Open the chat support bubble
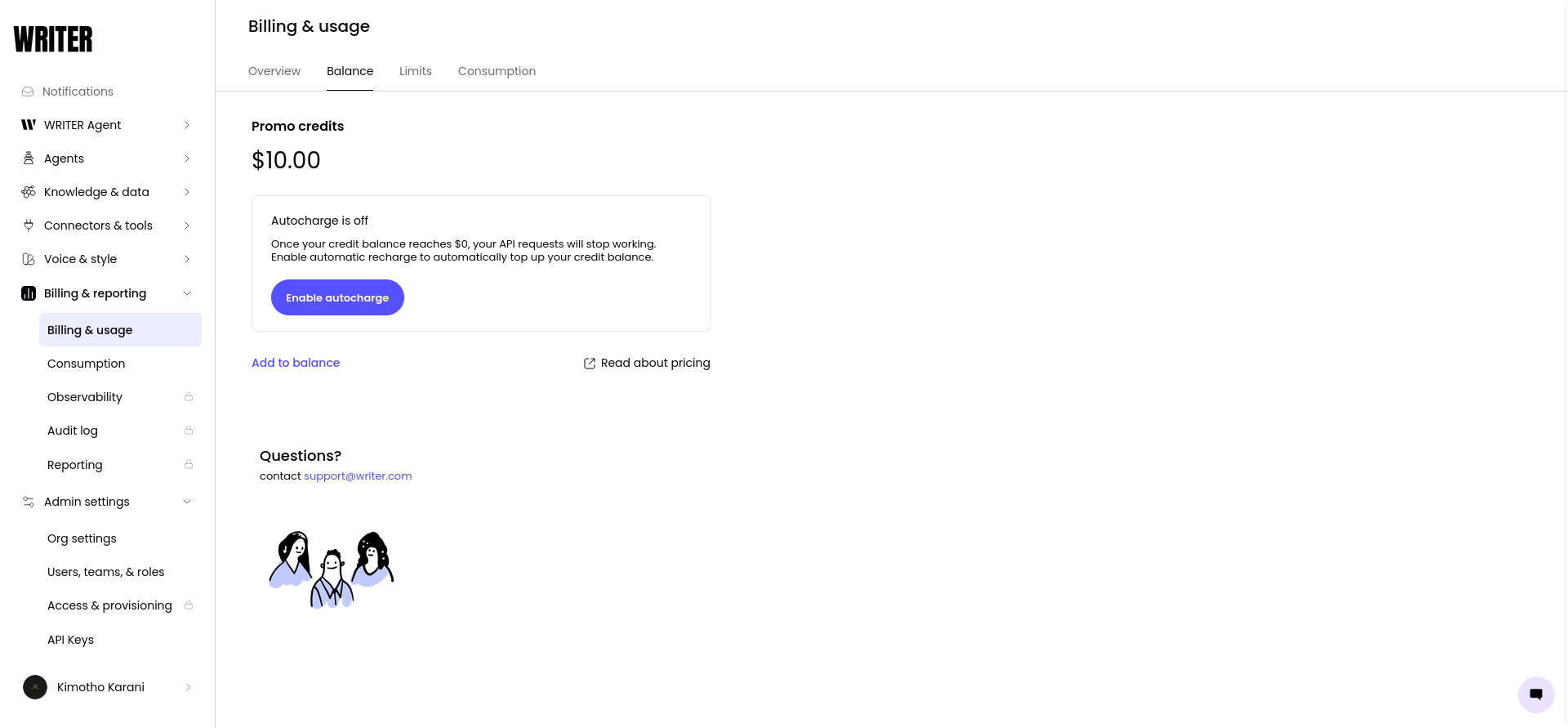Screen dimensions: 1568x728 click(1536, 695)
